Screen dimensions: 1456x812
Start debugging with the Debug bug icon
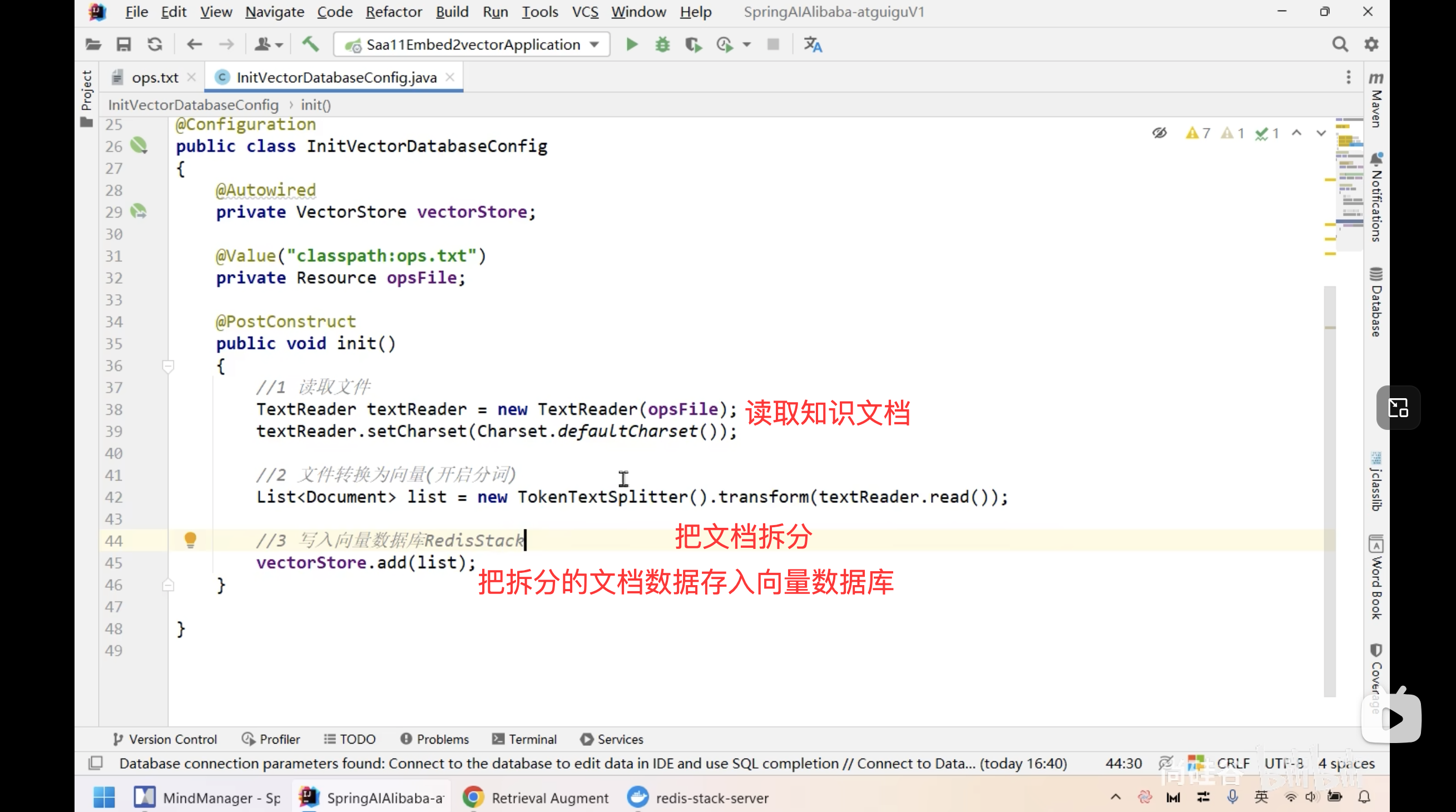tap(662, 44)
